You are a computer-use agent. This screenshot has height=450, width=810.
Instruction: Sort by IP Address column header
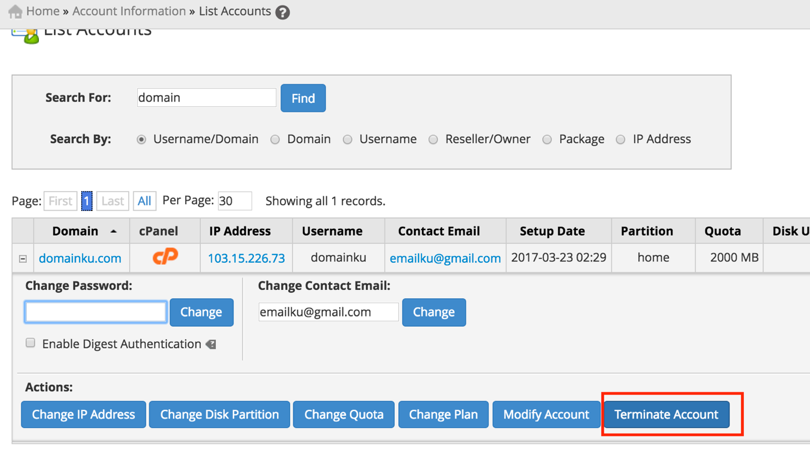click(240, 231)
